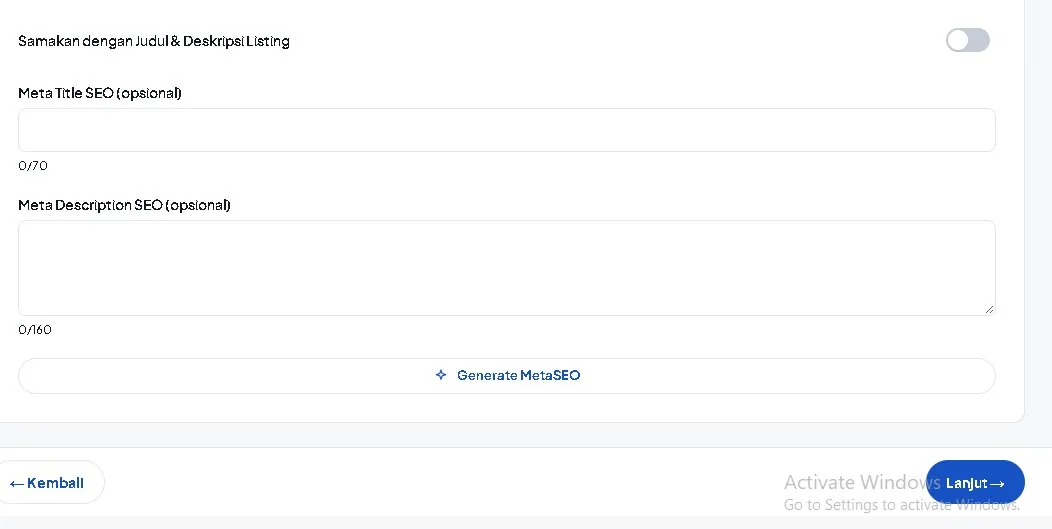Click the 0/70 character counter
The width and height of the screenshot is (1052, 529).
pyautogui.click(x=33, y=166)
